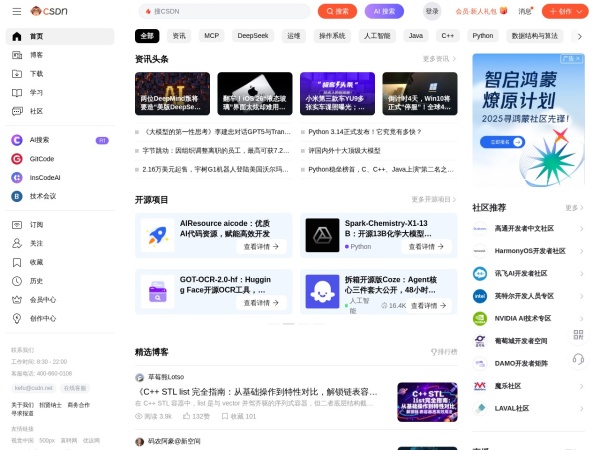Open GitCode icon in sidebar
This screenshot has height=450, width=600.
tap(17, 159)
